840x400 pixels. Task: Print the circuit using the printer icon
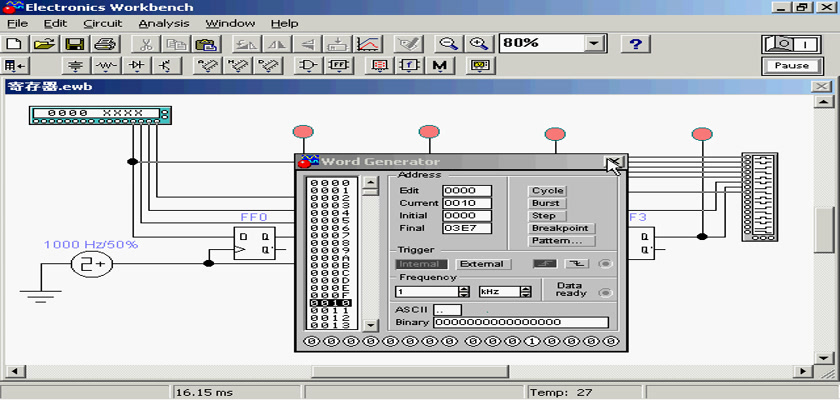pyautogui.click(x=104, y=44)
